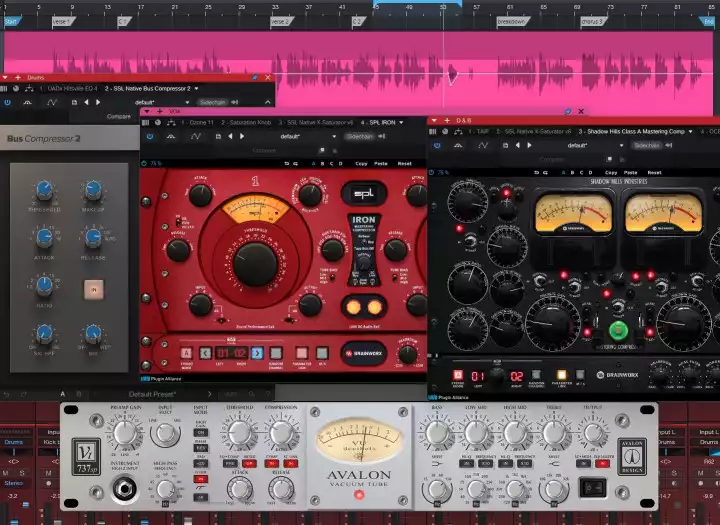Click Paste in SPL IRON toolbar
This screenshot has height=525, width=720.
[x=381, y=164]
